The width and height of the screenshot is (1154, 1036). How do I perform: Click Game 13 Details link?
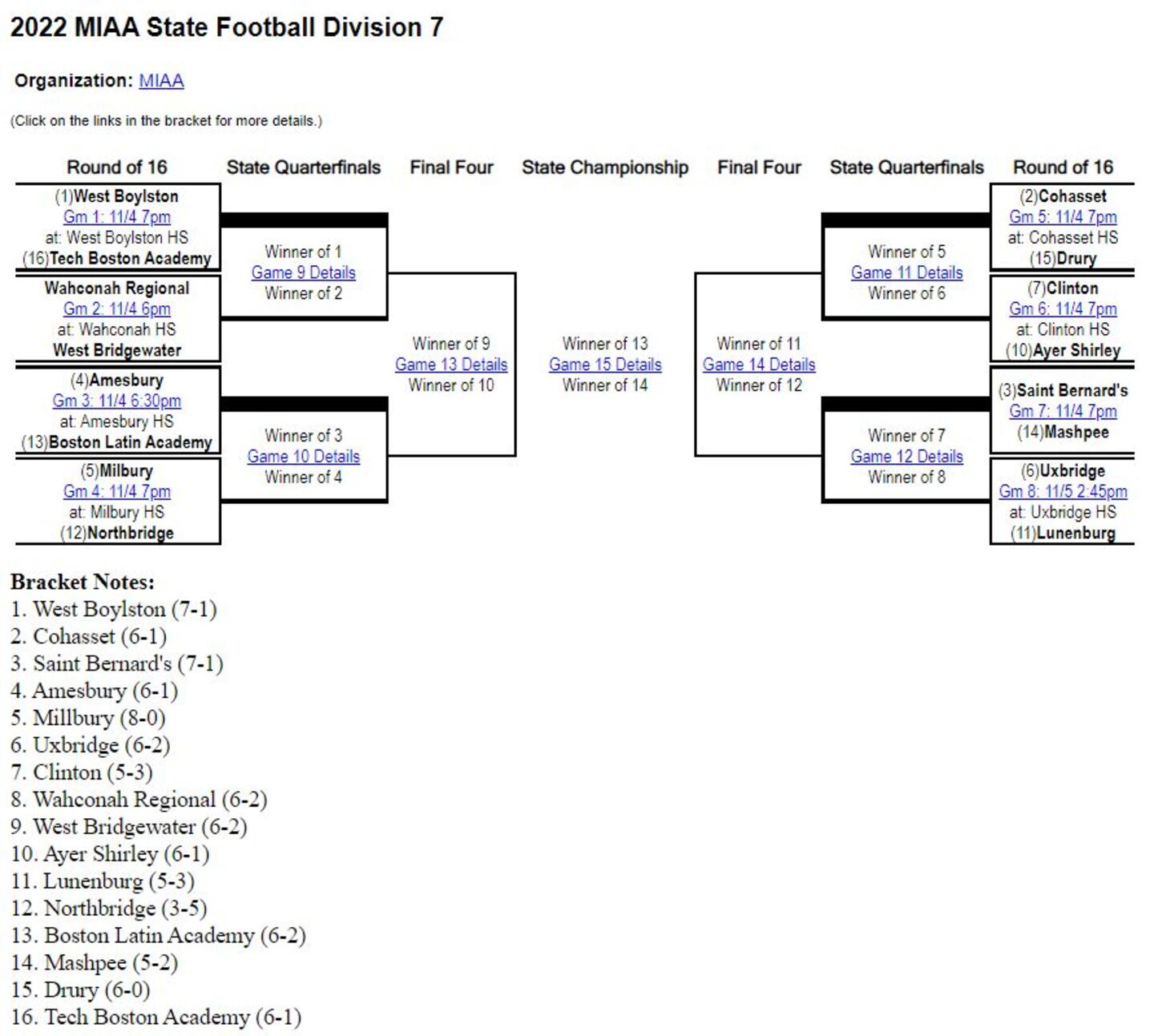pos(451,365)
